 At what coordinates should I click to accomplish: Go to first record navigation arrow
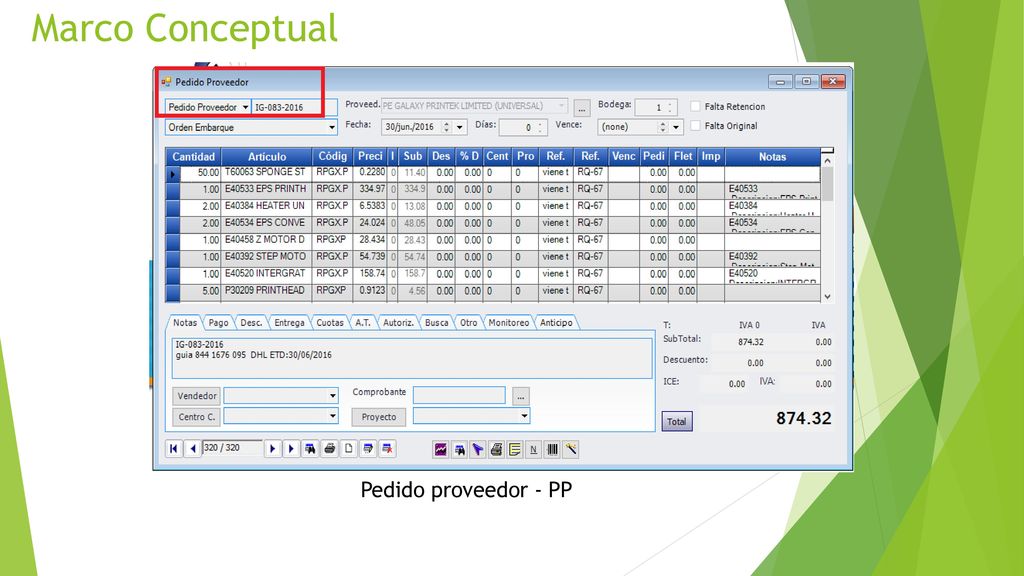coord(174,449)
